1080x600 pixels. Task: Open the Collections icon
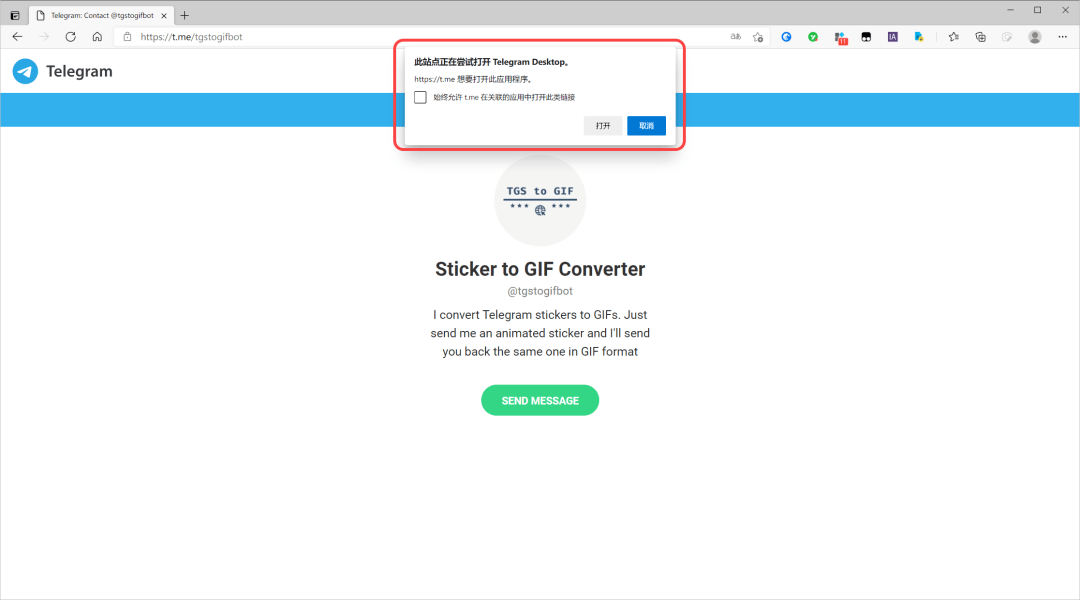click(980, 37)
